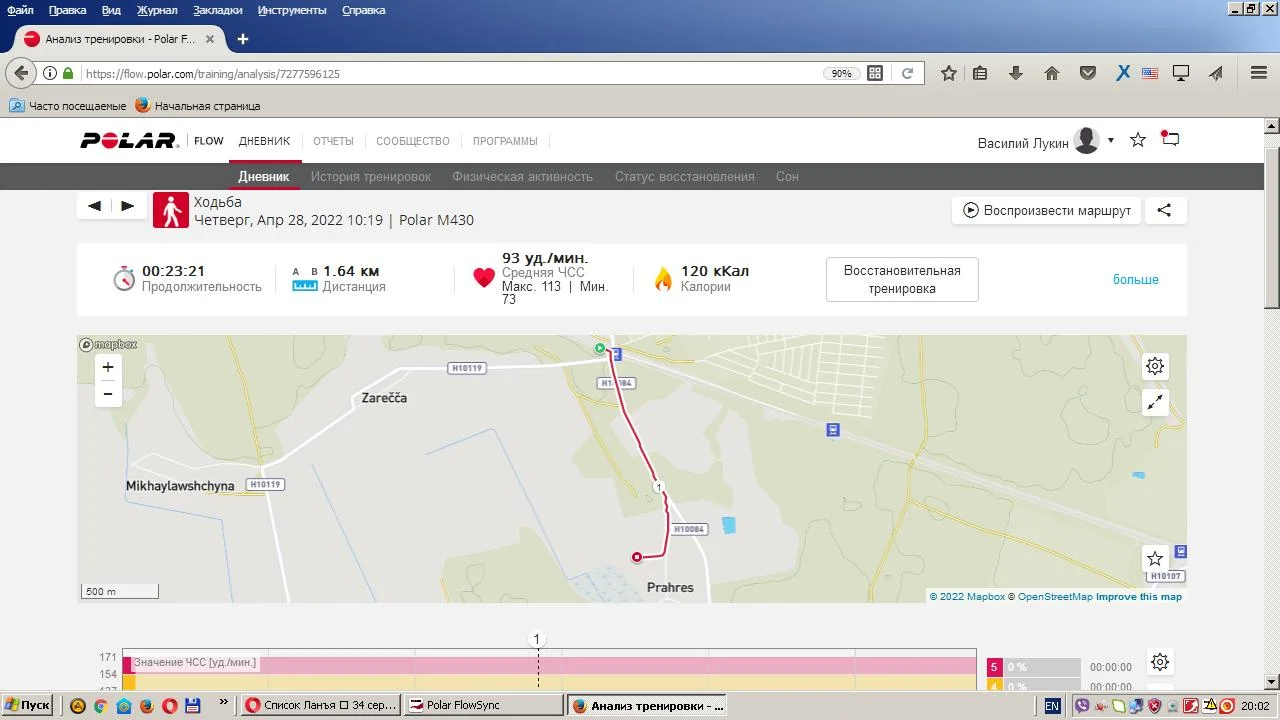The height and width of the screenshot is (720, 1280).
Task: Show more taskbar quick launch icons
Action: 223,704
